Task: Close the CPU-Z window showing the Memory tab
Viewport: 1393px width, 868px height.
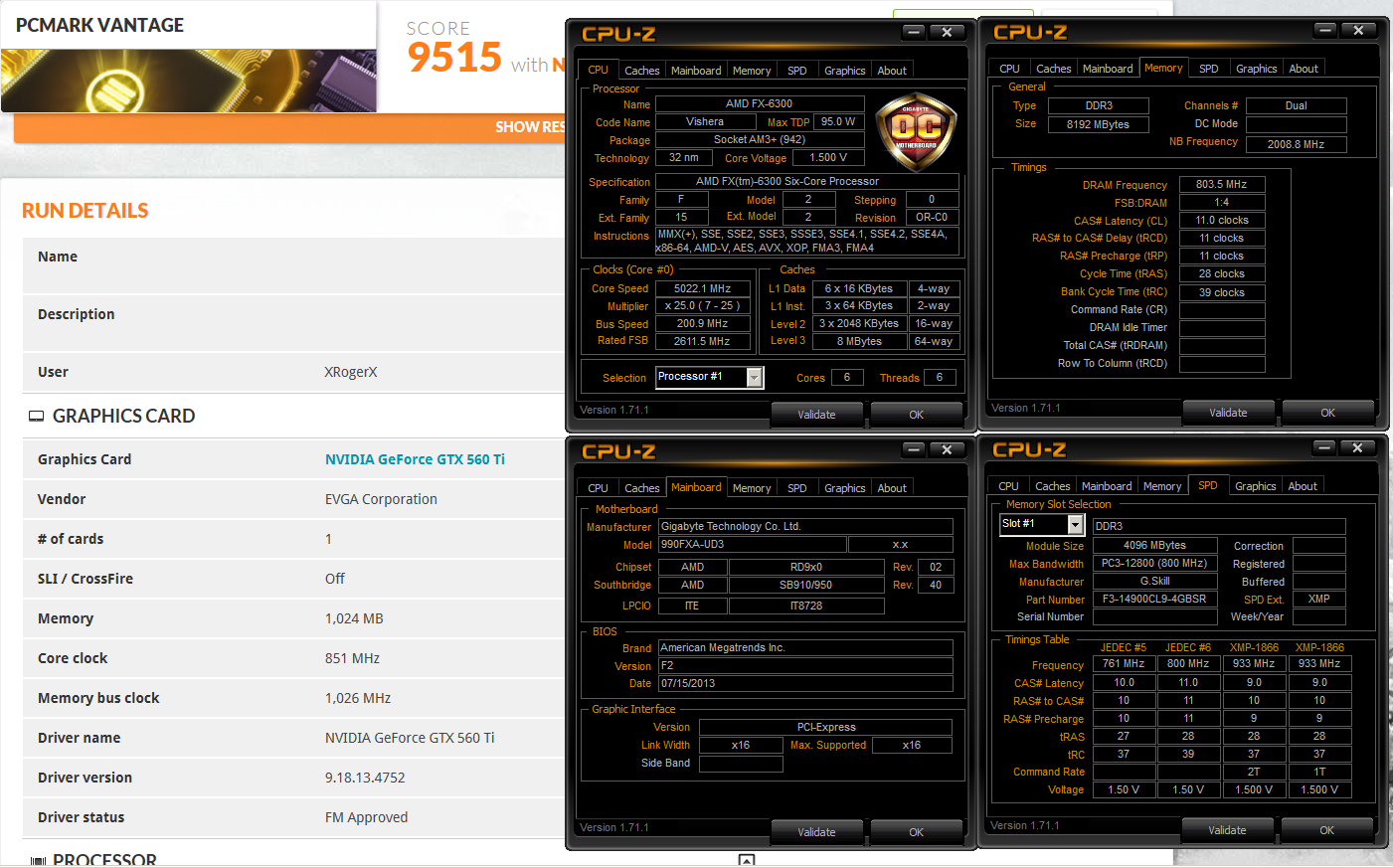Action: click(x=1358, y=30)
